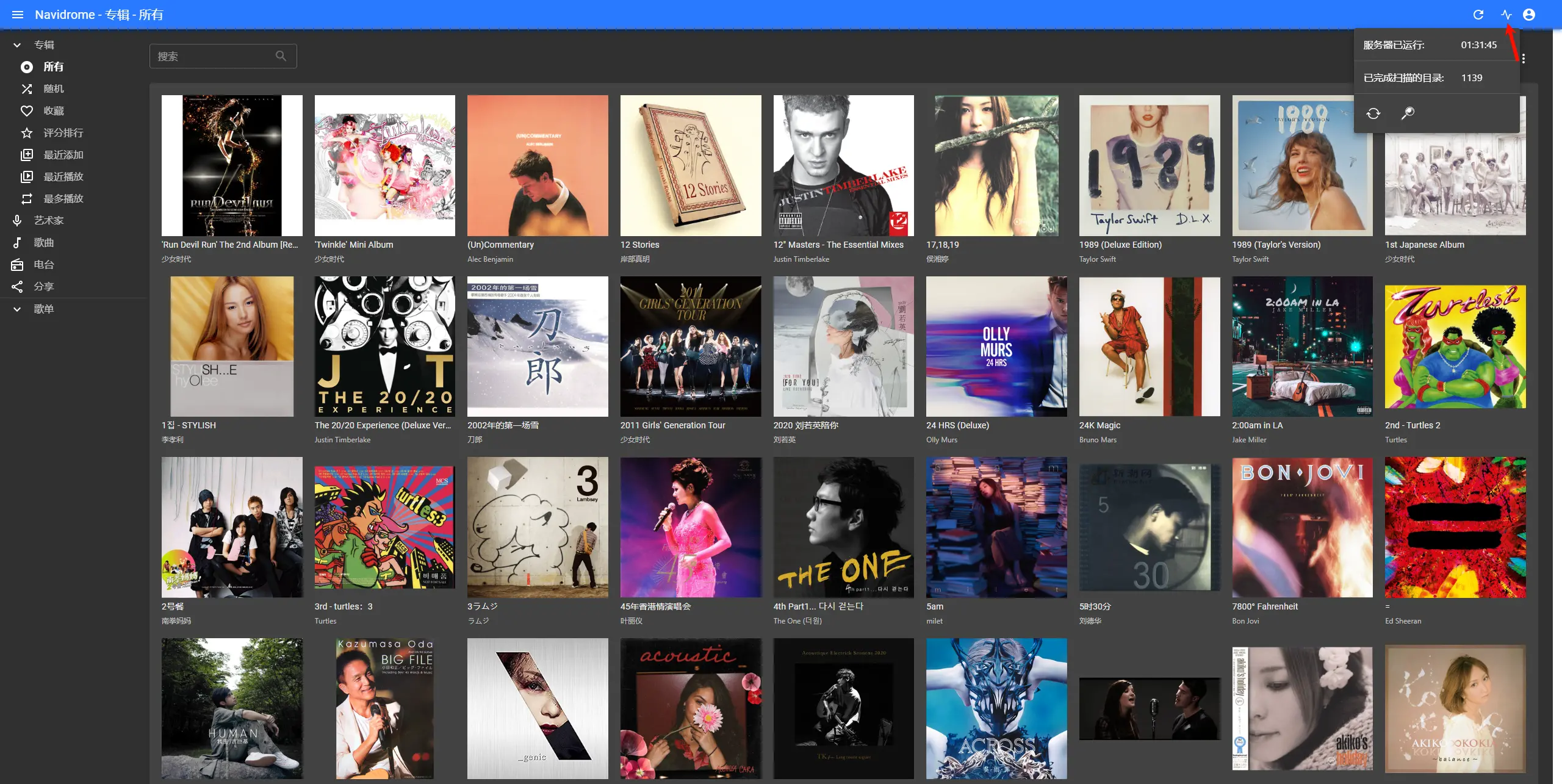Open The 20/20 Experience (Deluxe Ver... title
Screen dimensions: 1562x784
383,425
